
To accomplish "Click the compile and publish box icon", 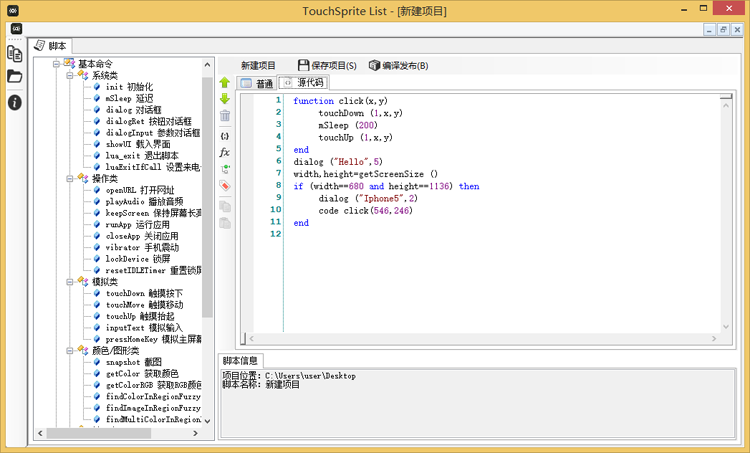I will 374,65.
